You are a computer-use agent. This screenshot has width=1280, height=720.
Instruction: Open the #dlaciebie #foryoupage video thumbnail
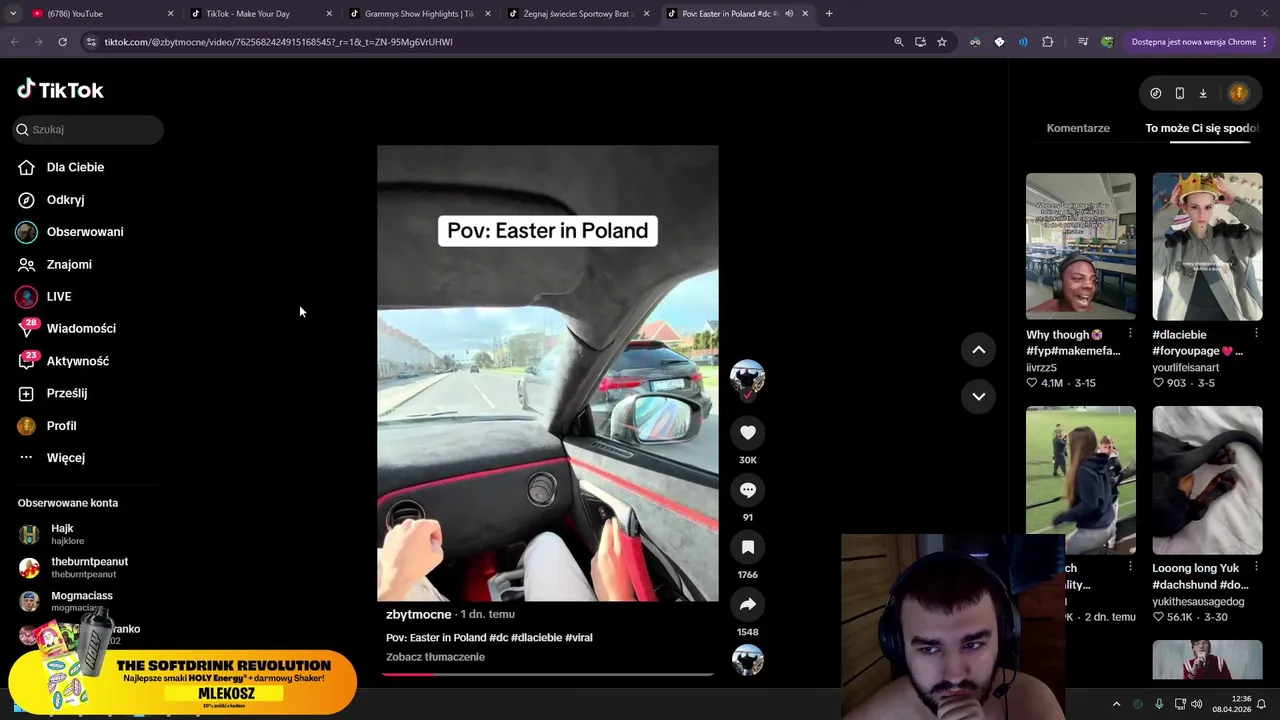pyautogui.click(x=1207, y=247)
